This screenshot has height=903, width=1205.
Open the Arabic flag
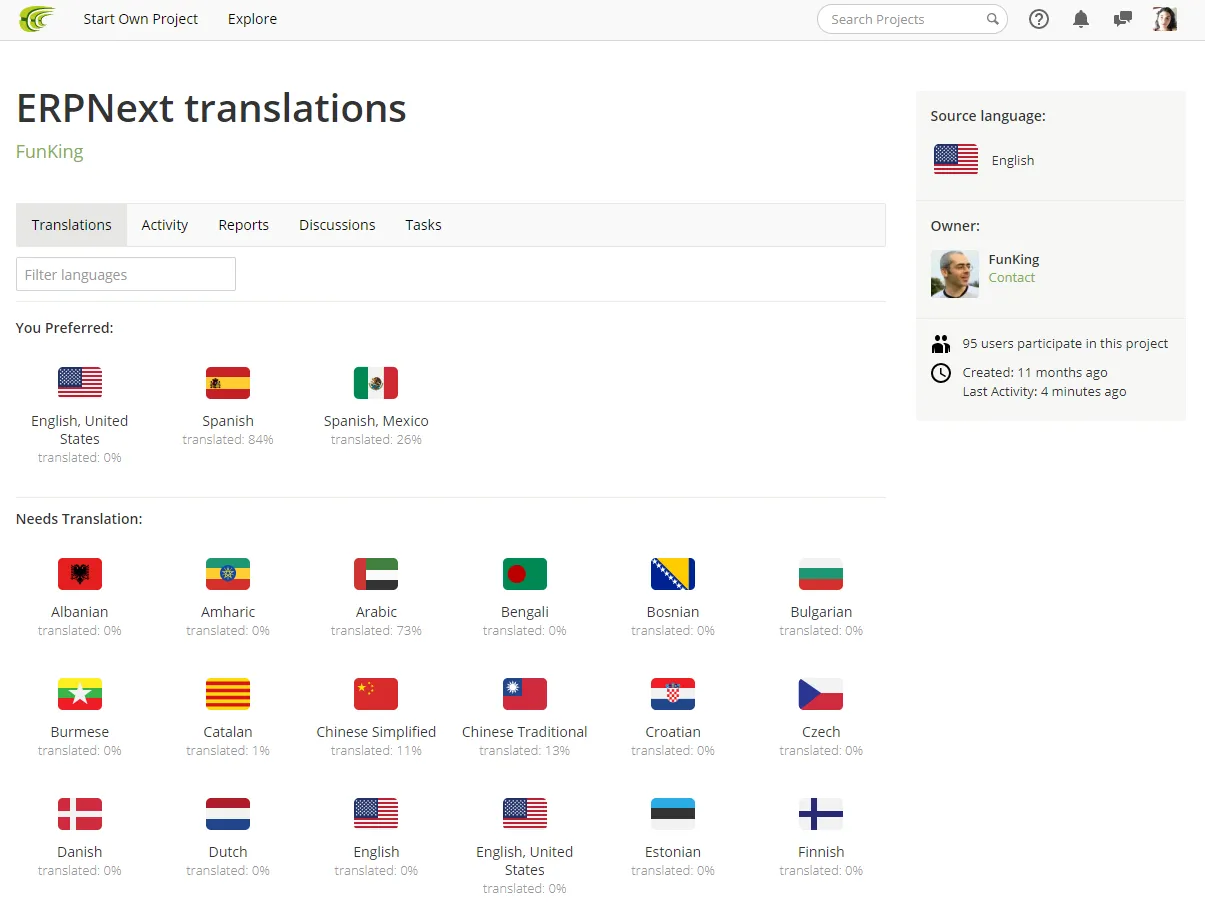[376, 574]
